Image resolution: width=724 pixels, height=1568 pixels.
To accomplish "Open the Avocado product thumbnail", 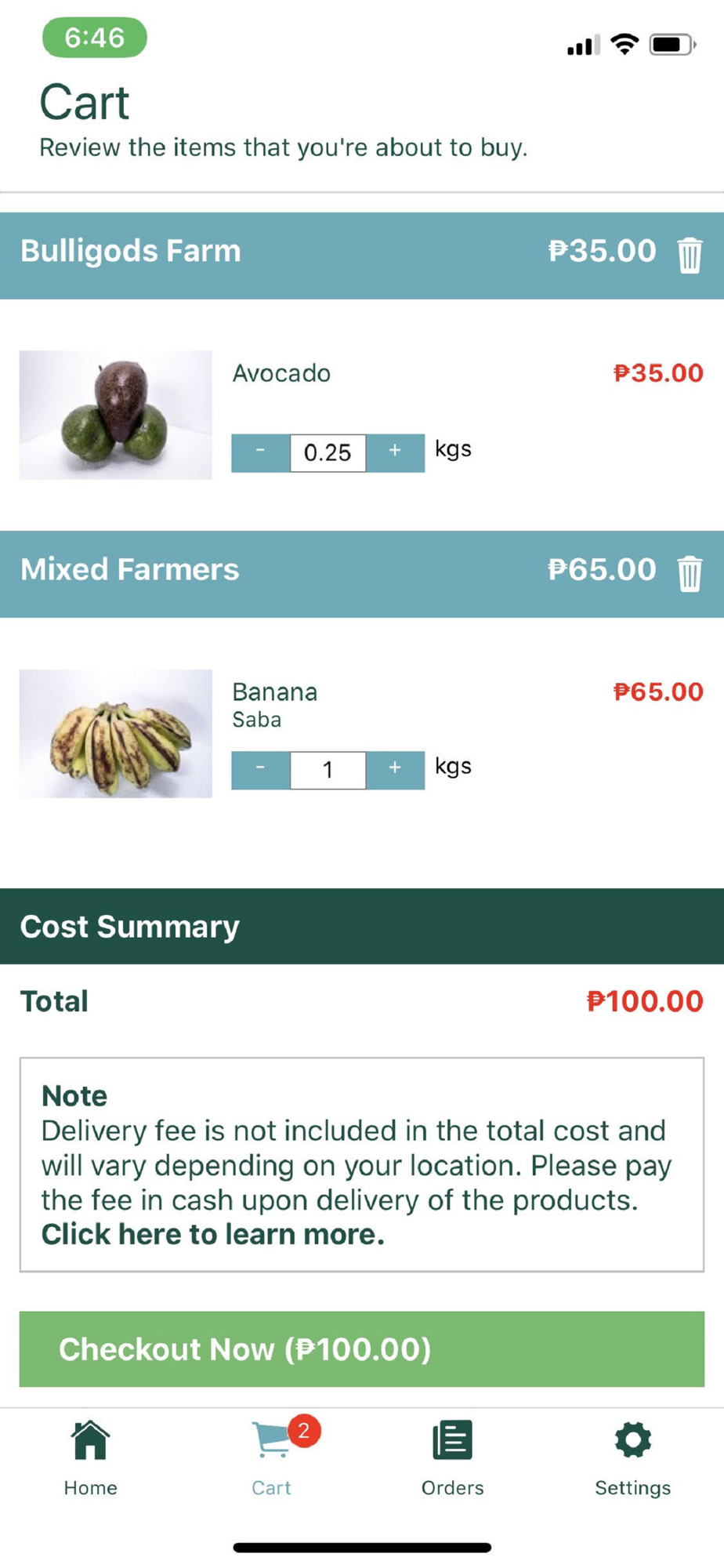I will 116,415.
